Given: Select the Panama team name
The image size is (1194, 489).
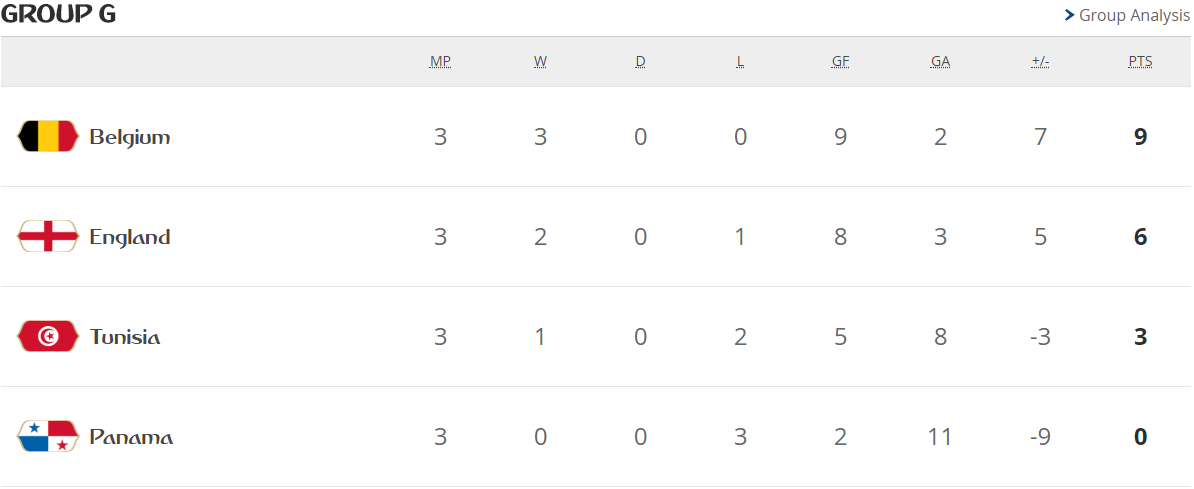Looking at the screenshot, I should pos(131,437).
